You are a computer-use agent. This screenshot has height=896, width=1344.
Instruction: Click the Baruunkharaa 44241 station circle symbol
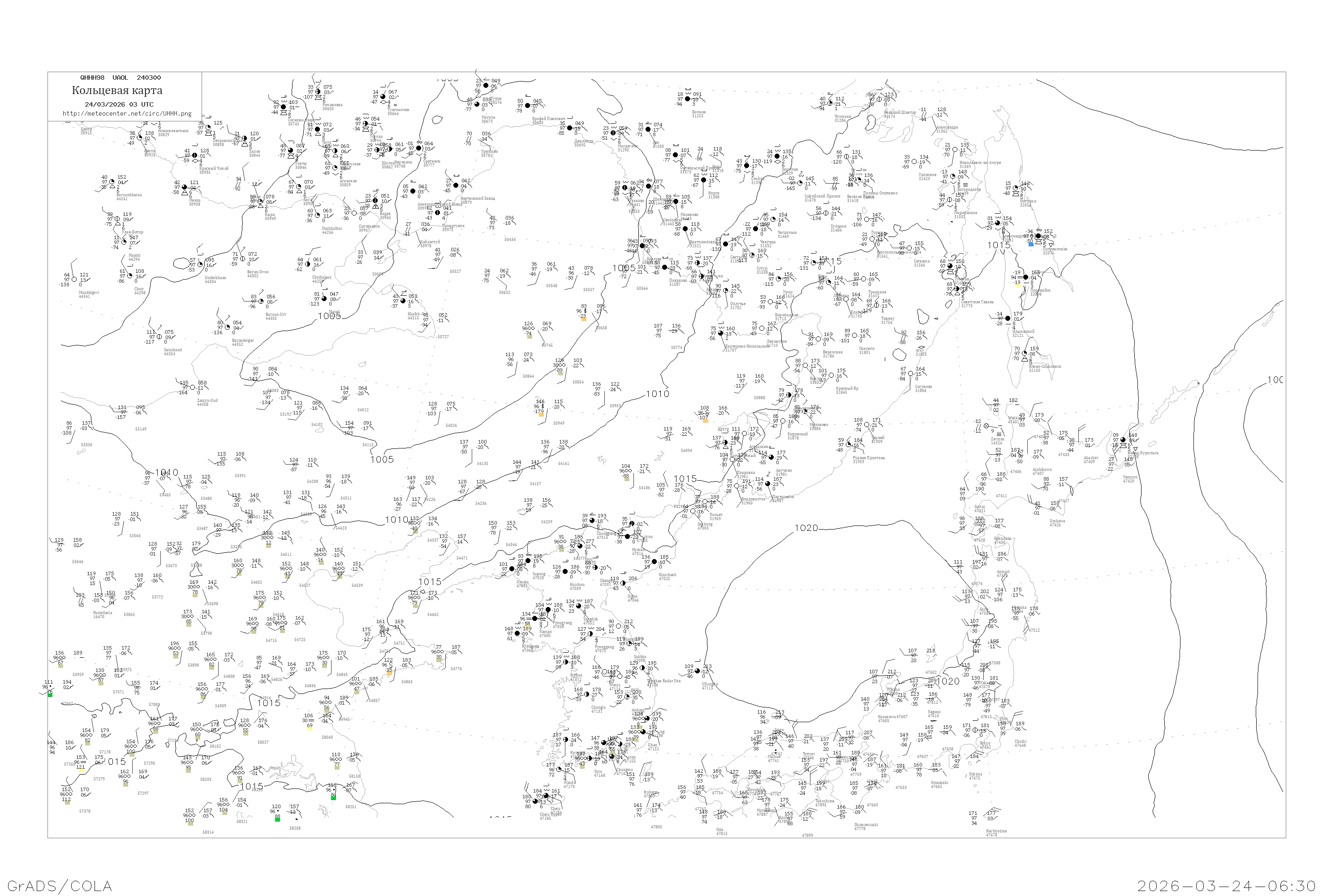pos(112,182)
